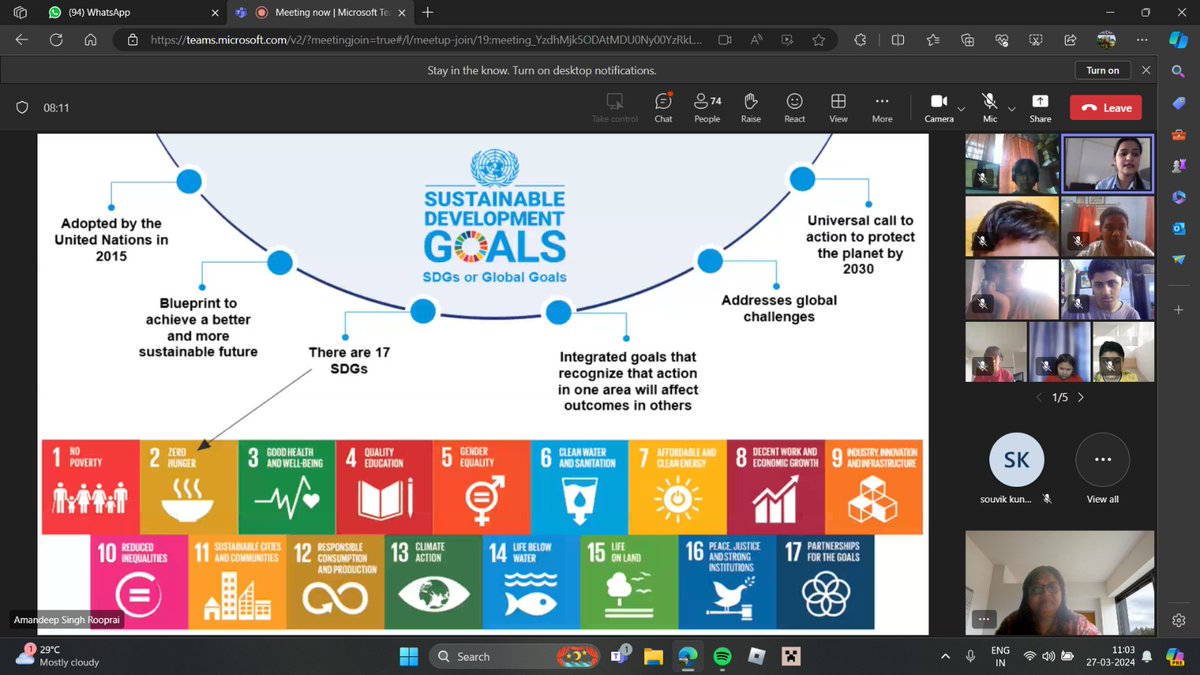Viewport: 1200px width, 675px height.
Task: Open the Windows Start menu
Action: pyautogui.click(x=408, y=656)
